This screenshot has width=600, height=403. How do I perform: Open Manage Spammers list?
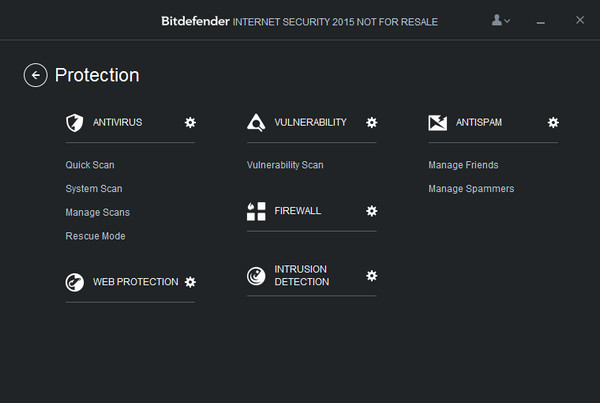click(x=471, y=189)
